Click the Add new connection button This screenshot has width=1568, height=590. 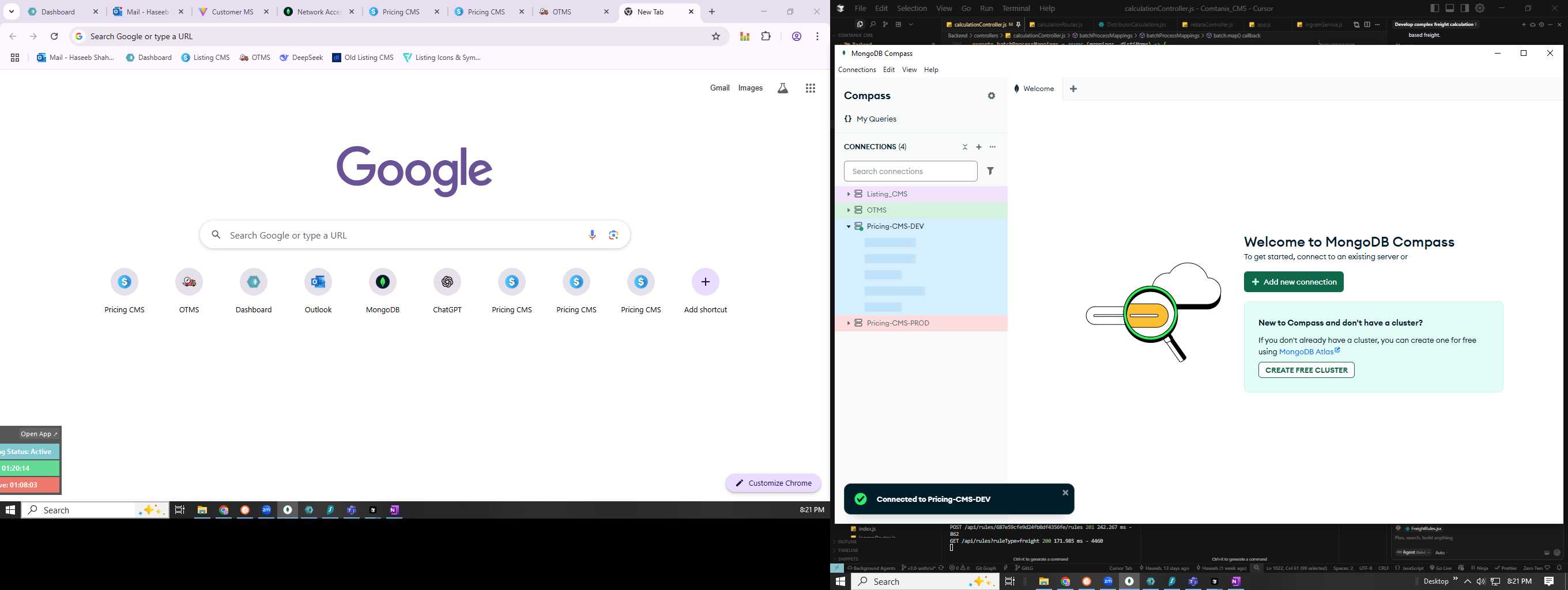coord(1294,282)
